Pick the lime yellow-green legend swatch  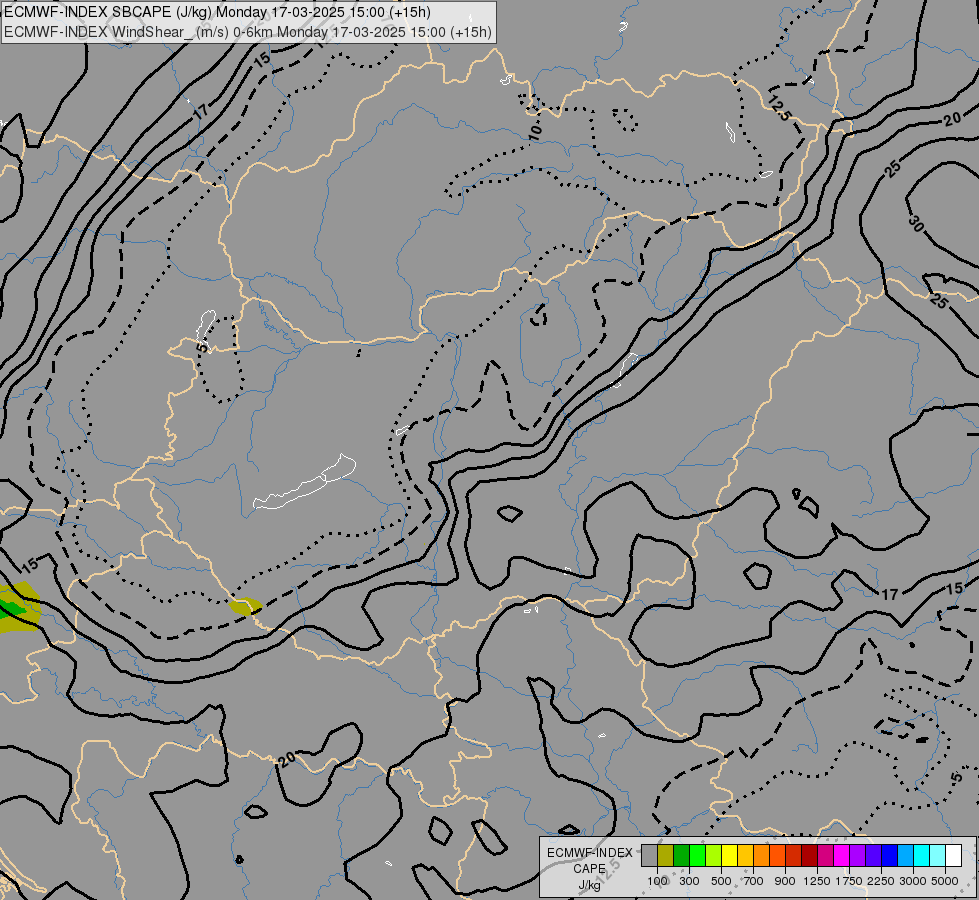point(714,855)
